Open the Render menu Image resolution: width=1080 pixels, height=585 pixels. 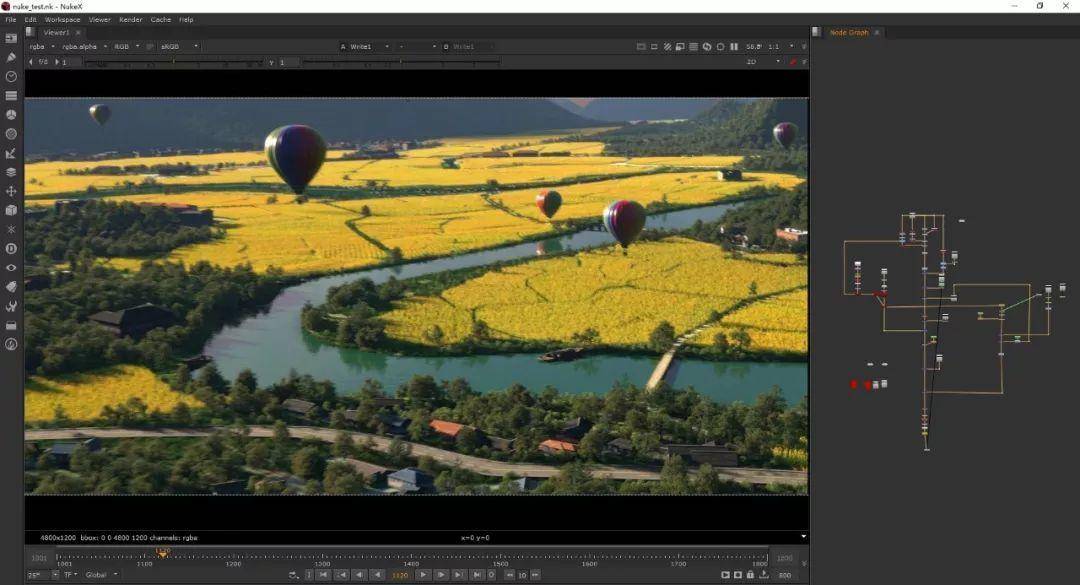[x=130, y=19]
